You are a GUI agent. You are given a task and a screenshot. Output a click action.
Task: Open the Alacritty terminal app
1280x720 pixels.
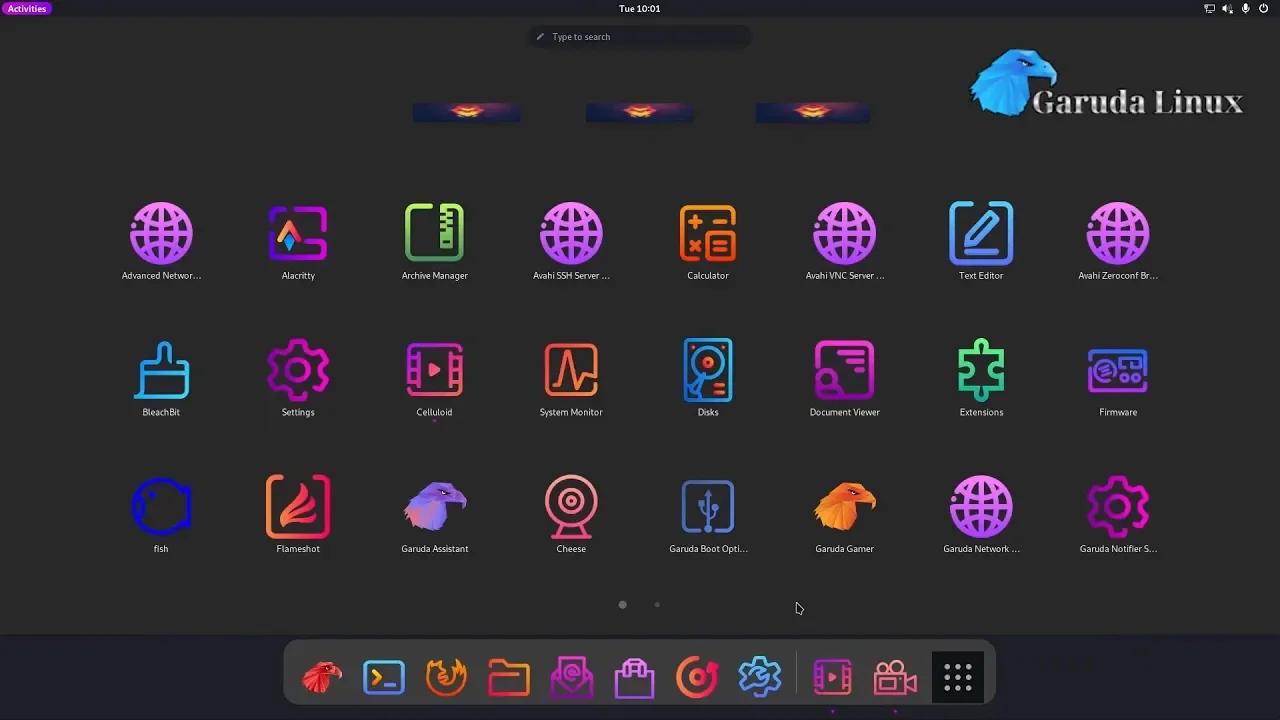click(298, 234)
